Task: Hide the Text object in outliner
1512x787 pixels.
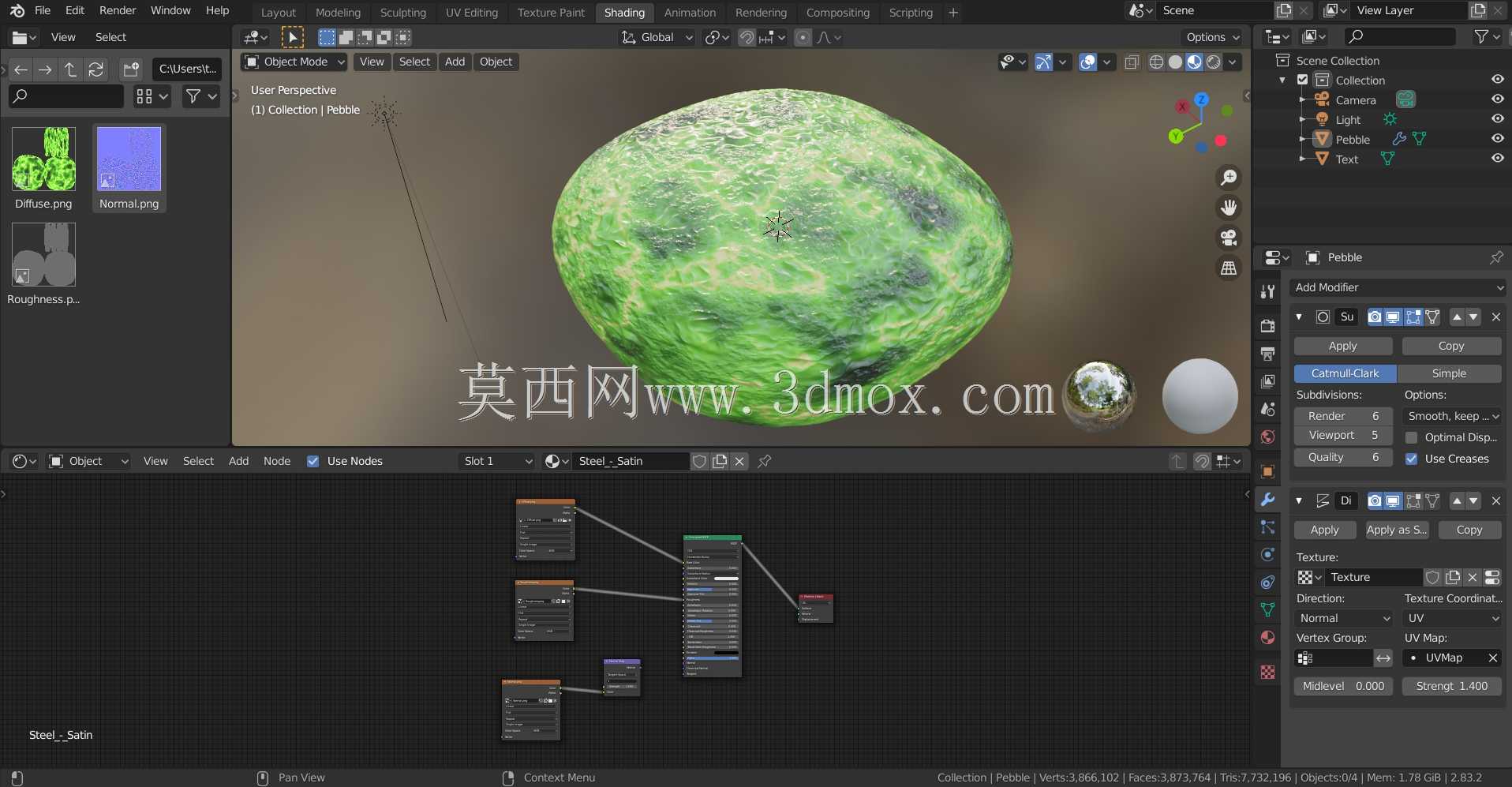Action: (1497, 158)
